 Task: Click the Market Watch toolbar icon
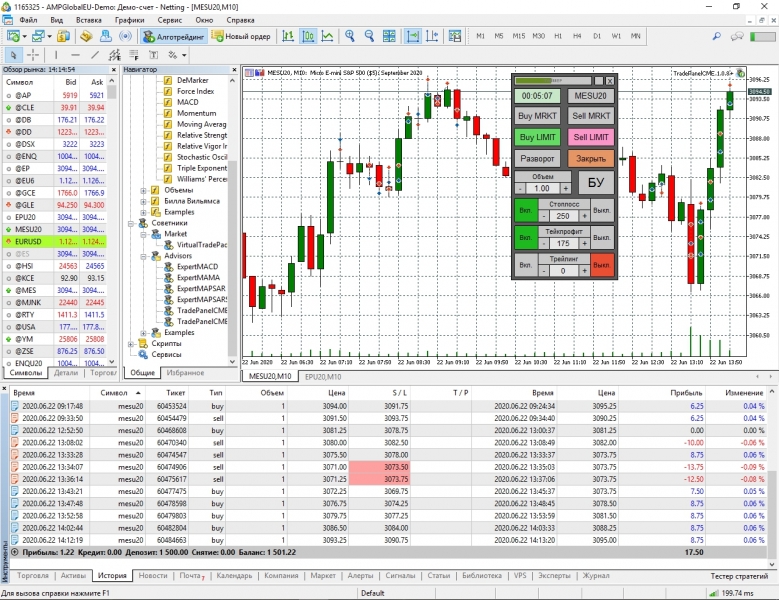tap(64, 36)
